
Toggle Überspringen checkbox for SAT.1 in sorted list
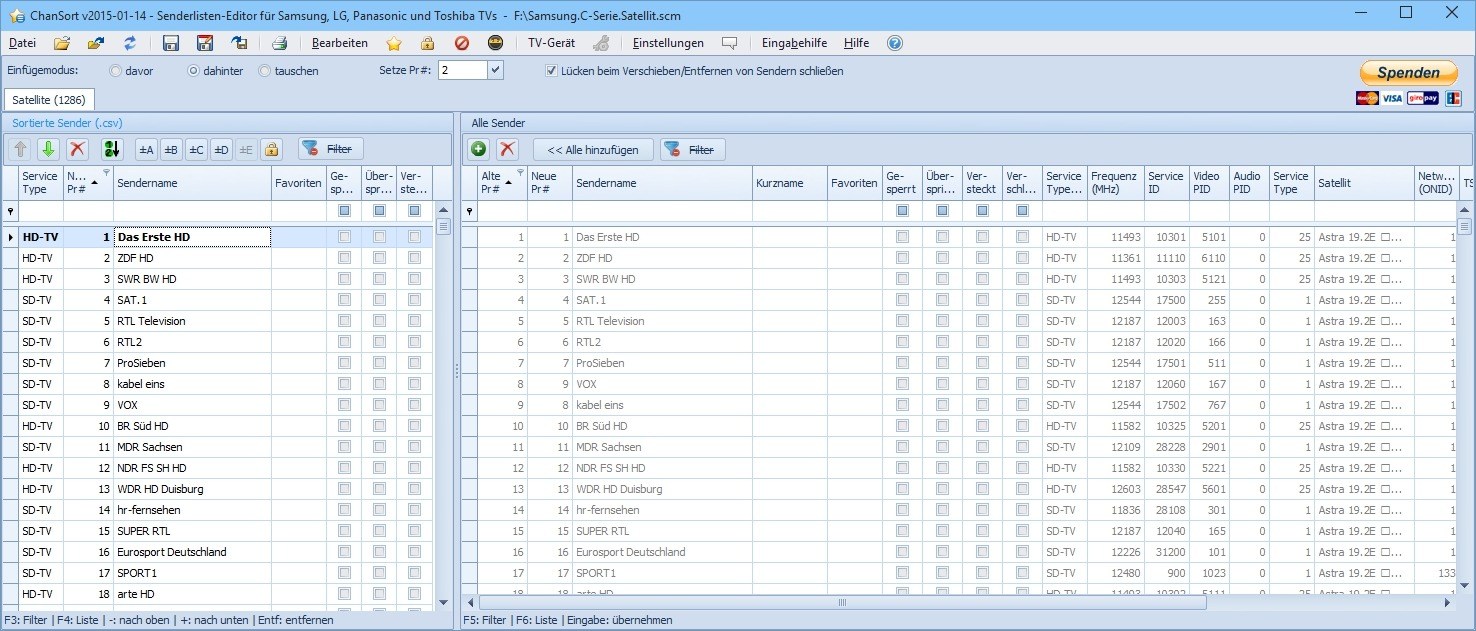[x=379, y=300]
